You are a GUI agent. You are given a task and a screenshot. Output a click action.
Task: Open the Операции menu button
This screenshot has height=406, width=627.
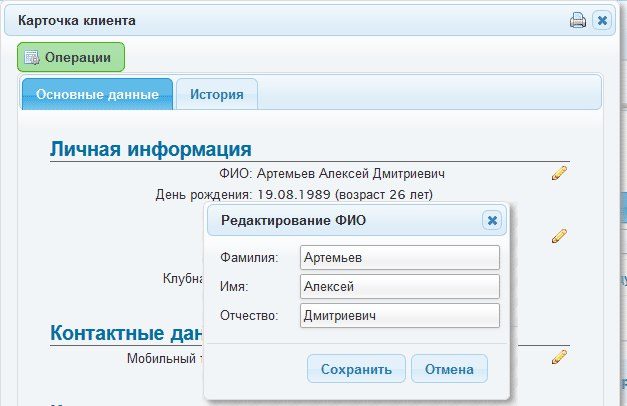[71, 57]
